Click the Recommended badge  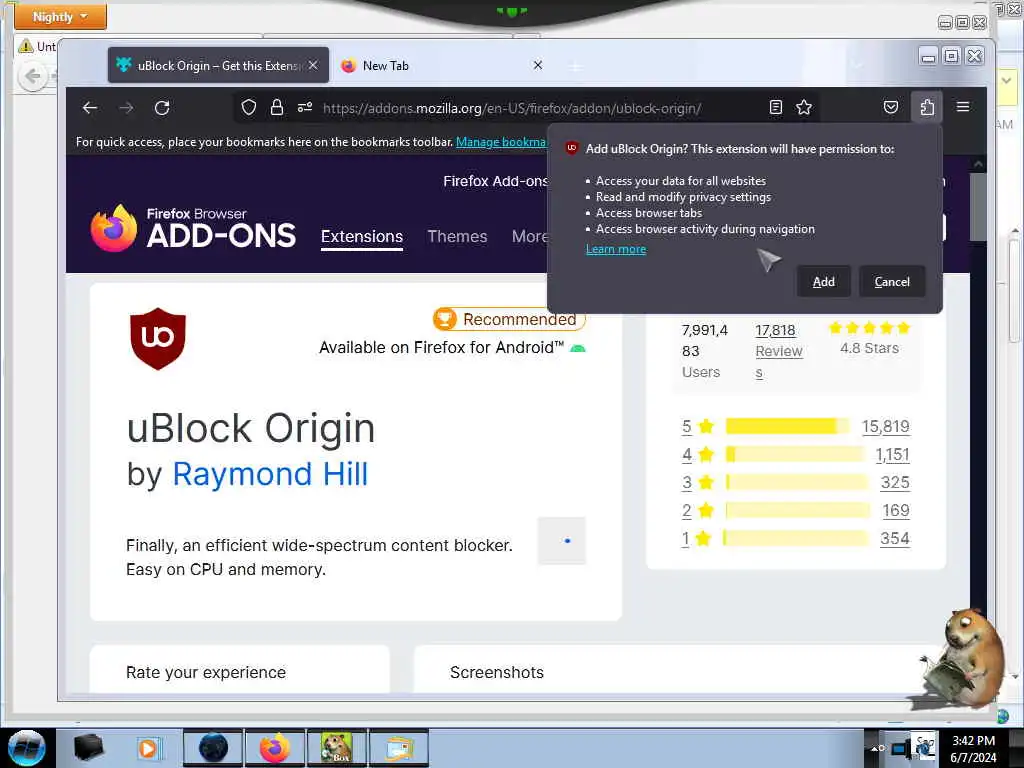tap(509, 319)
